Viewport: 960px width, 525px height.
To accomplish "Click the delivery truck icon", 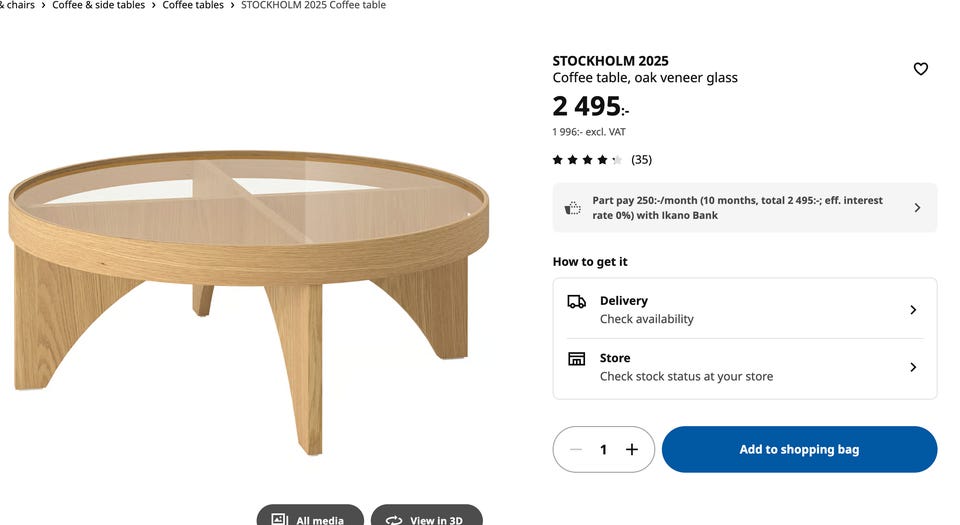I will 576,301.
